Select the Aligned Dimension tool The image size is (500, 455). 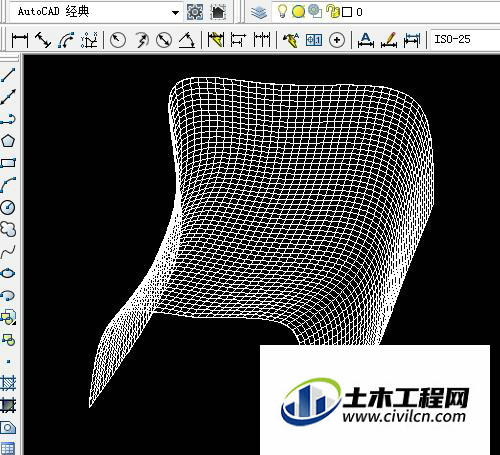43,40
